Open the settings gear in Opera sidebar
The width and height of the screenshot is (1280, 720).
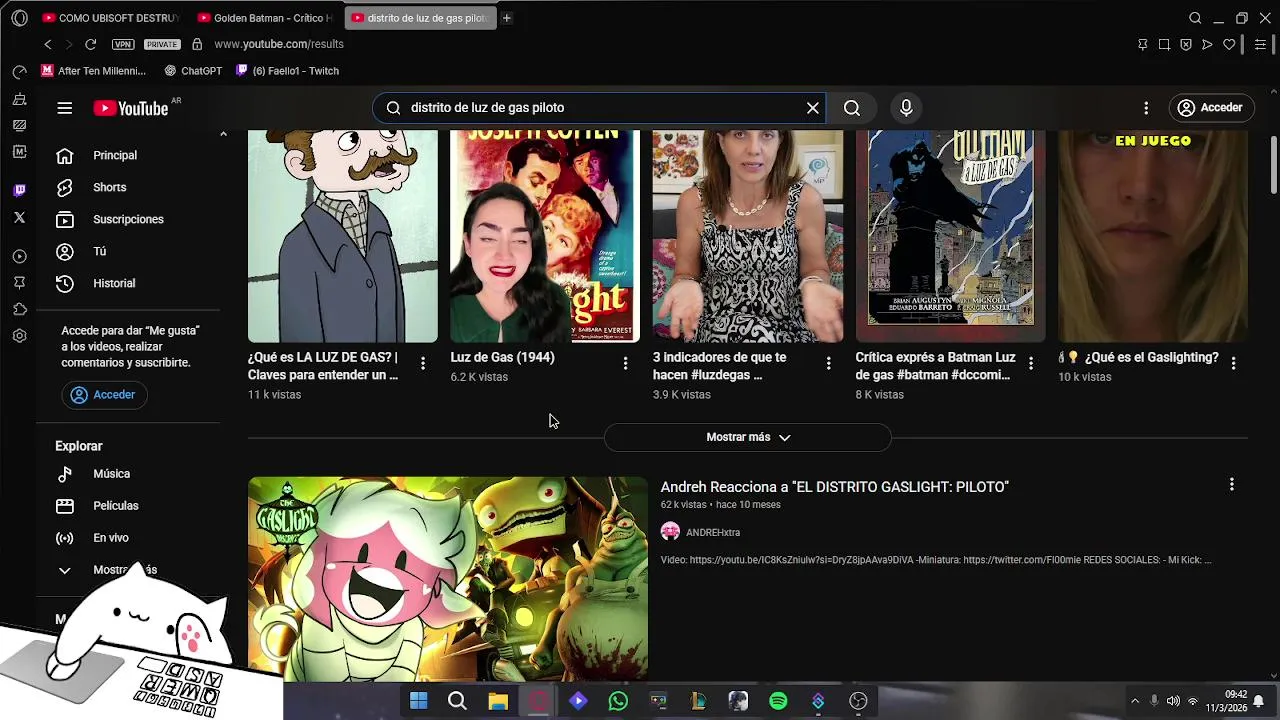pos(19,336)
